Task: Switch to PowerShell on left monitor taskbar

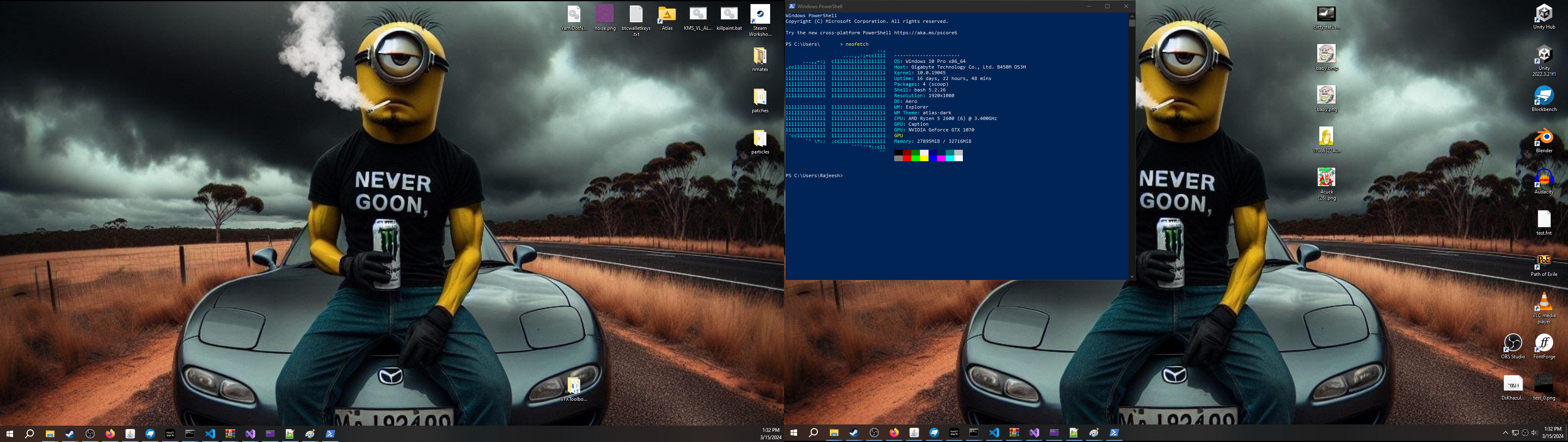Action: (330, 433)
